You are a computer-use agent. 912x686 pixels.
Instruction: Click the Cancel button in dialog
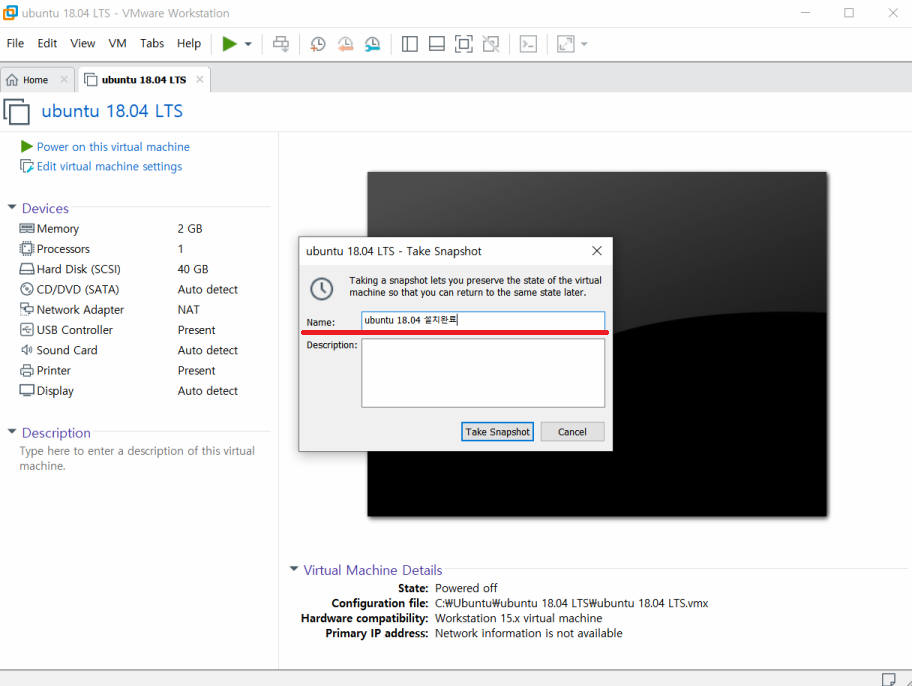(x=572, y=432)
